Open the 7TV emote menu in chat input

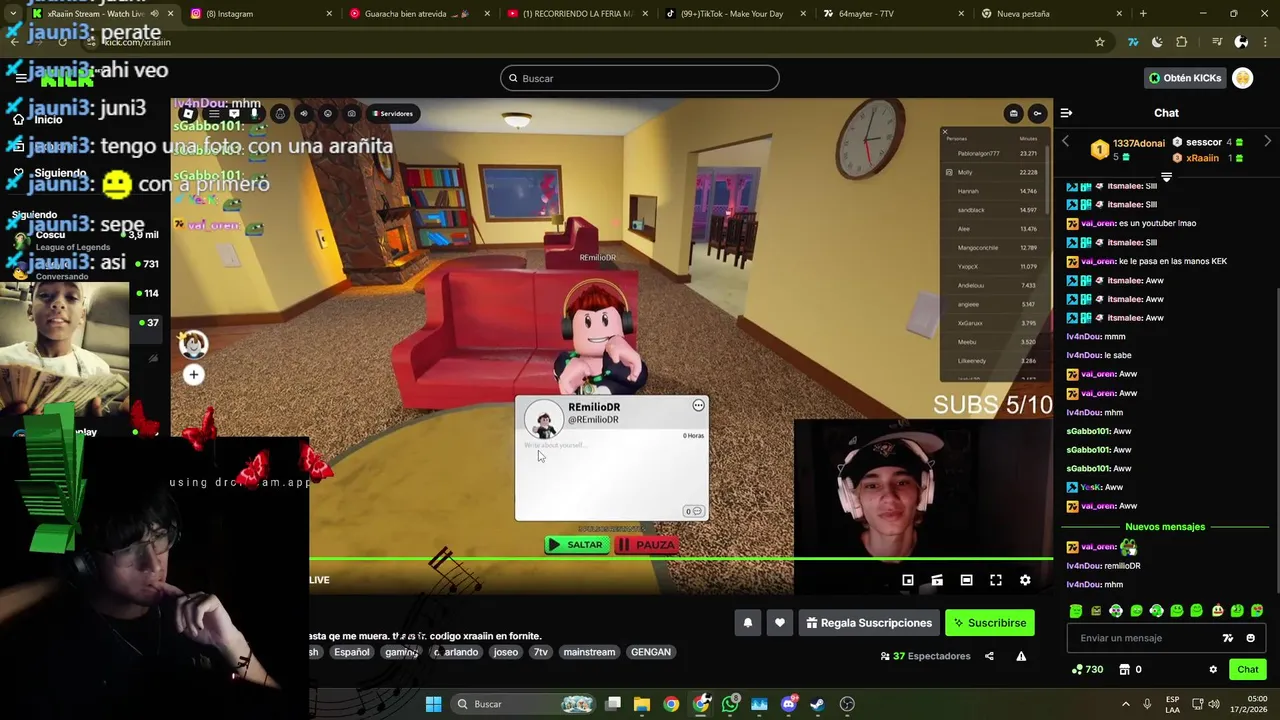1228,638
